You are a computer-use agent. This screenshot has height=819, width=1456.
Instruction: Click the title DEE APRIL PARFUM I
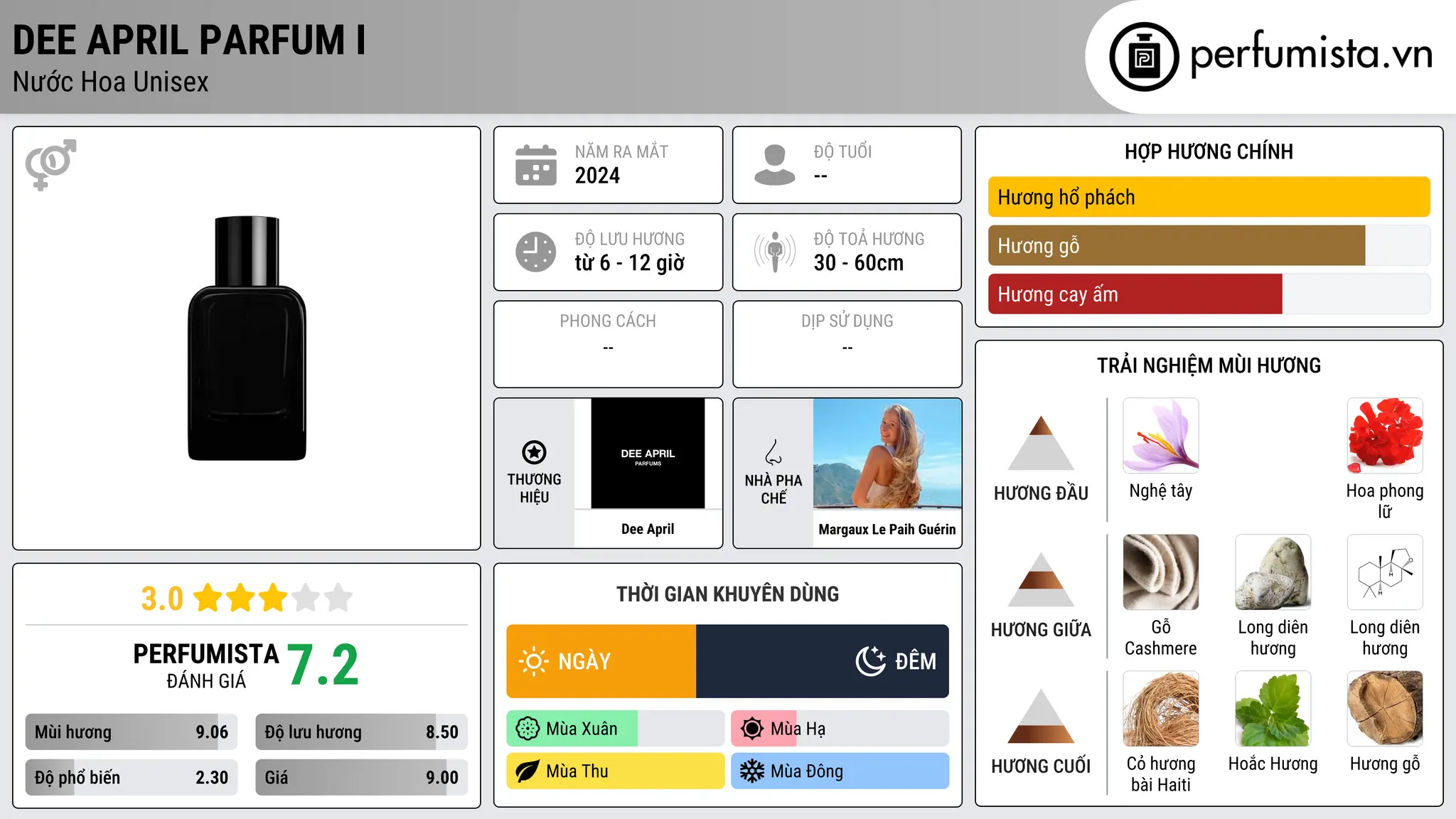189,41
